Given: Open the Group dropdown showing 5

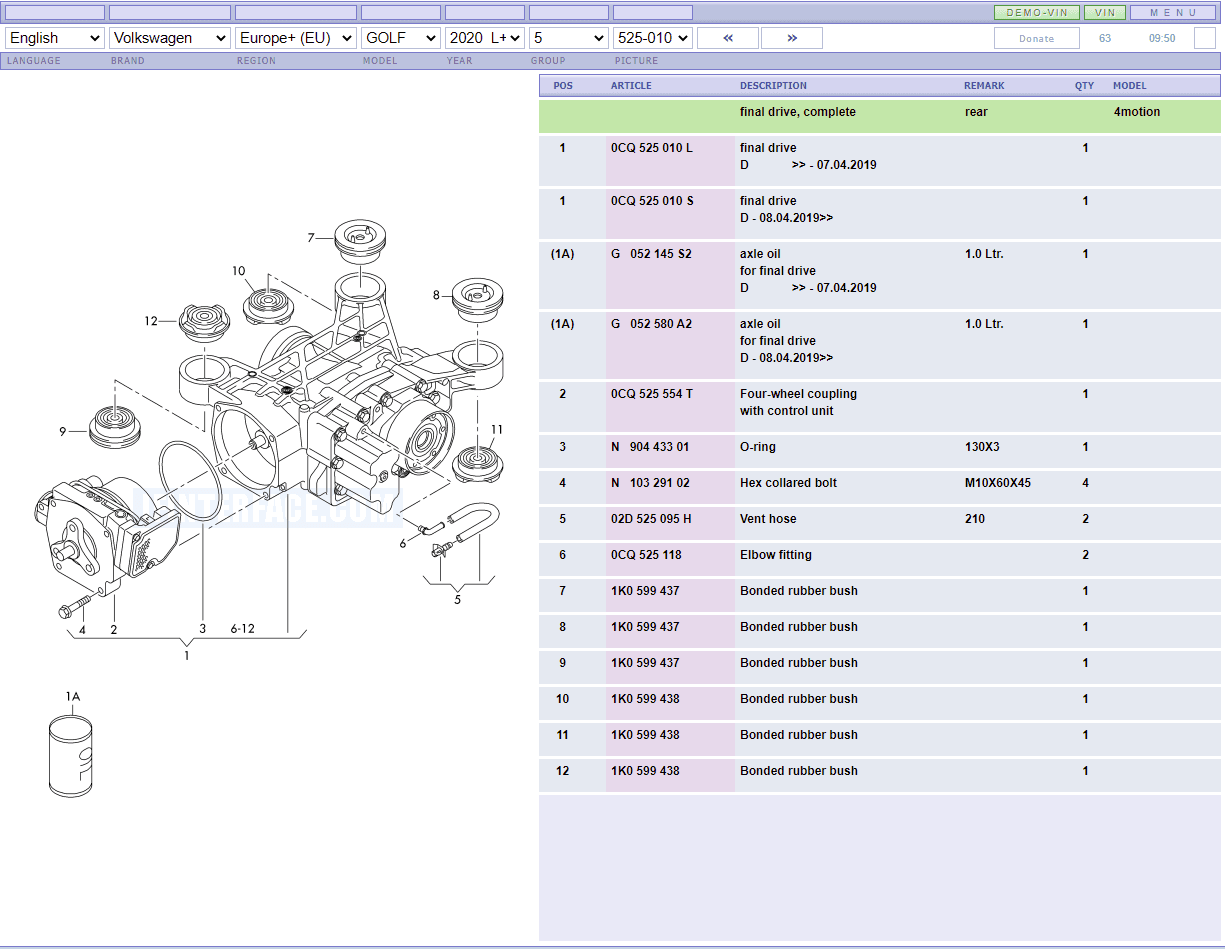Looking at the screenshot, I should [x=569, y=38].
